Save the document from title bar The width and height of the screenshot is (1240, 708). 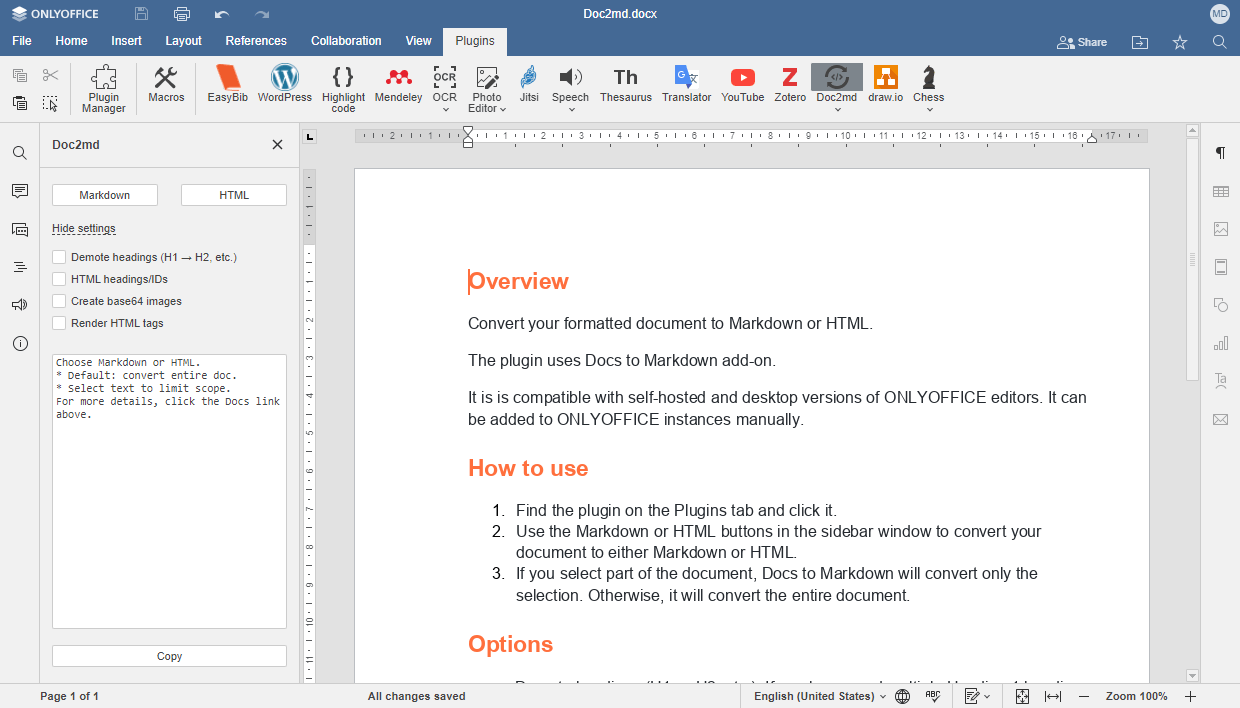pyautogui.click(x=142, y=14)
